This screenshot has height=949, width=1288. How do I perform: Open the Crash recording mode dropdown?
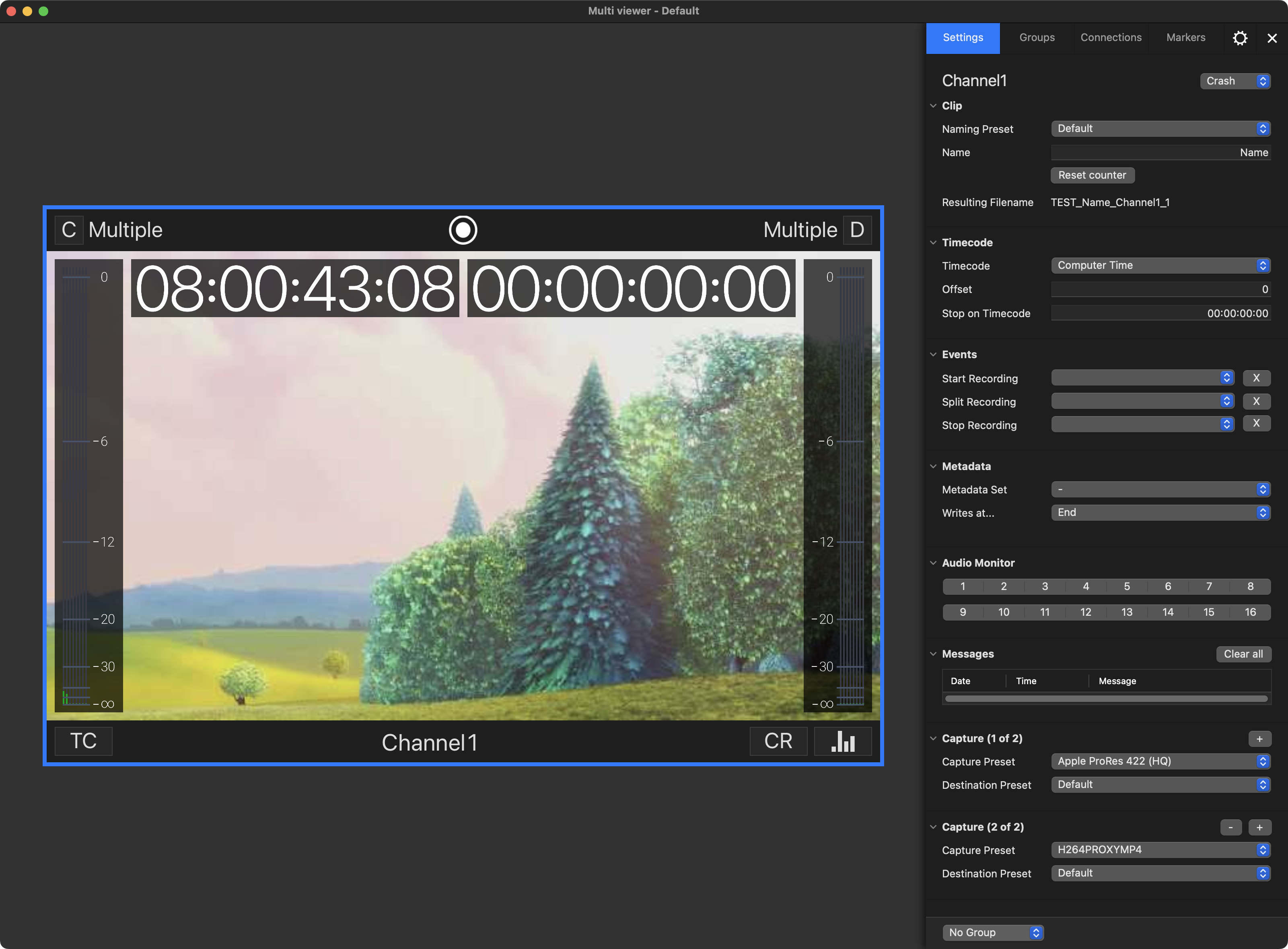point(1235,81)
